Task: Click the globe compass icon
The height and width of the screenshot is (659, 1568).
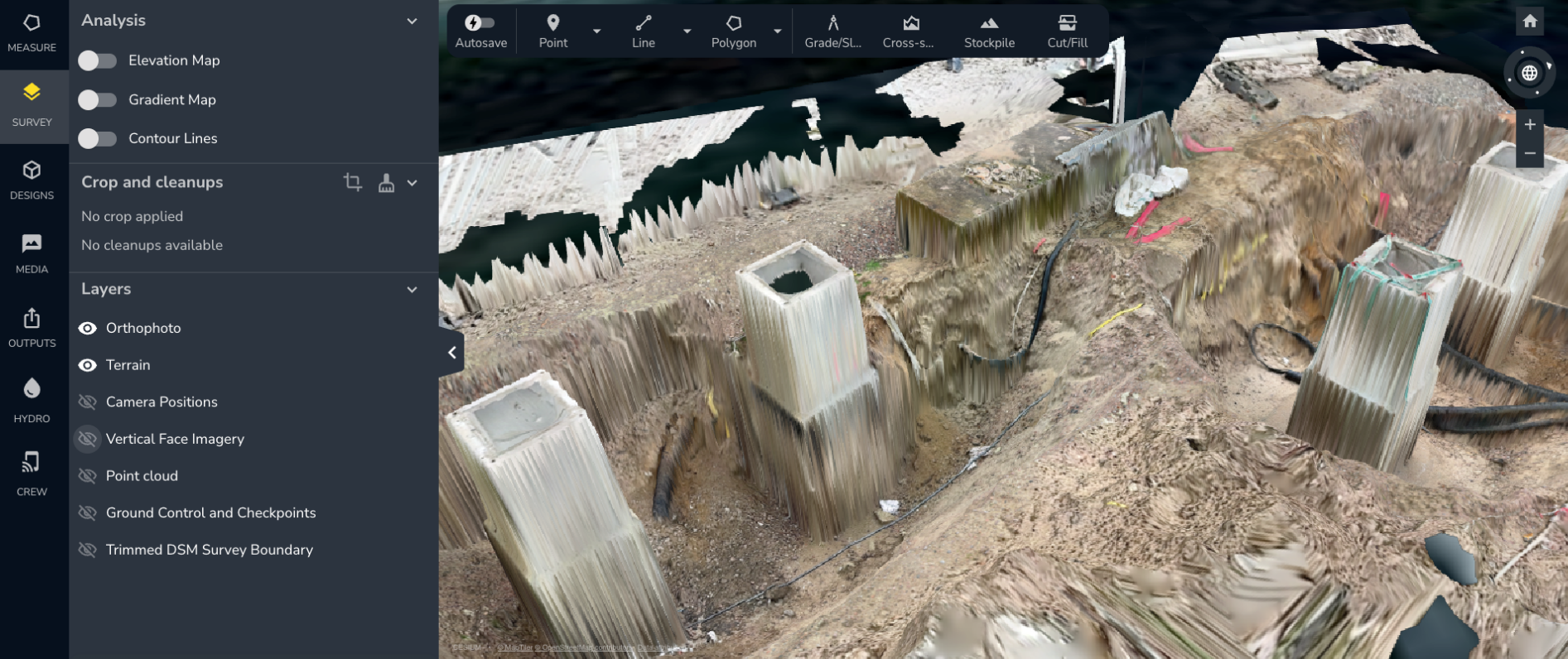Action: (x=1529, y=73)
